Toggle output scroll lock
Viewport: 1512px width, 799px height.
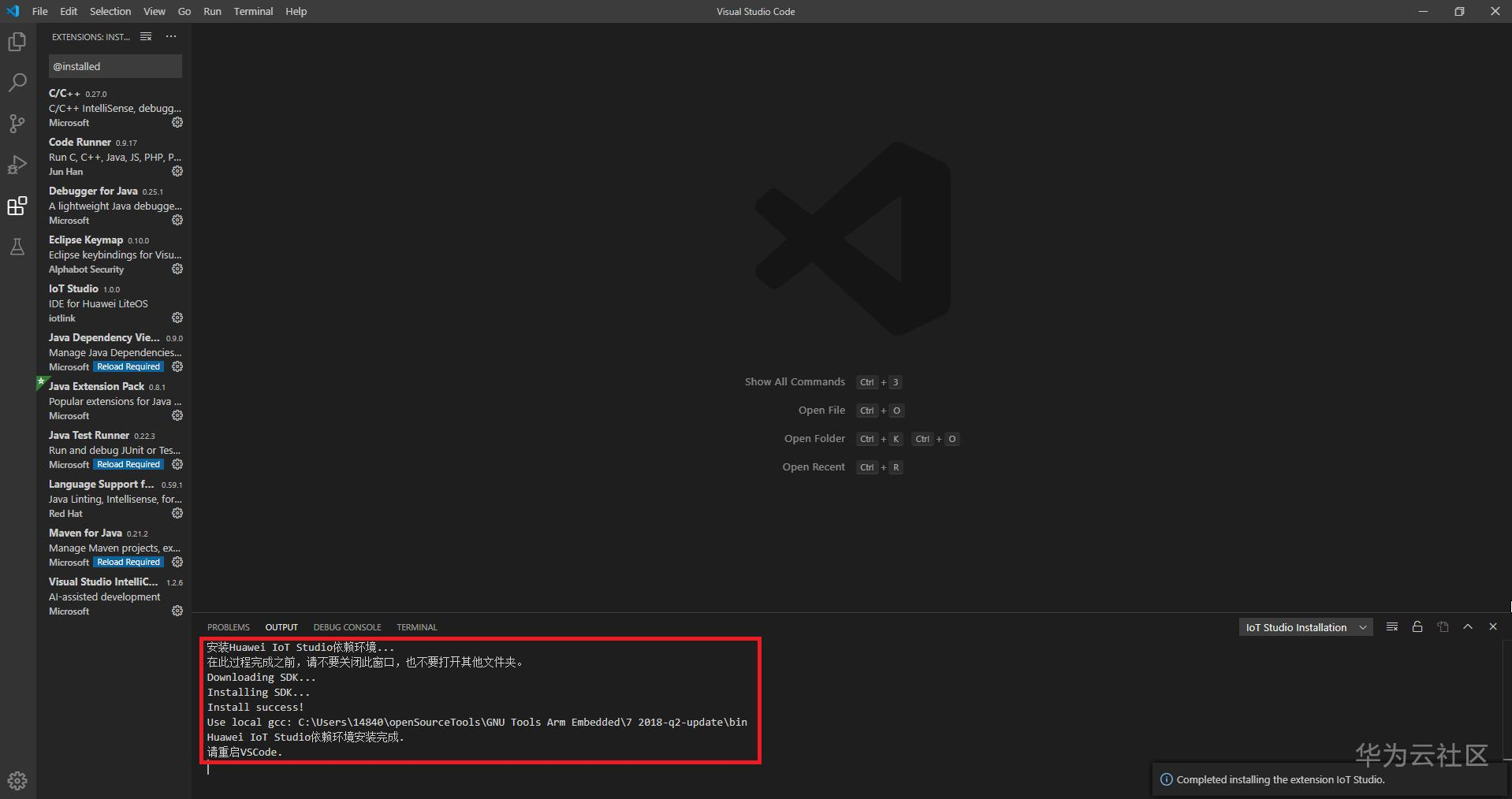coord(1417,627)
